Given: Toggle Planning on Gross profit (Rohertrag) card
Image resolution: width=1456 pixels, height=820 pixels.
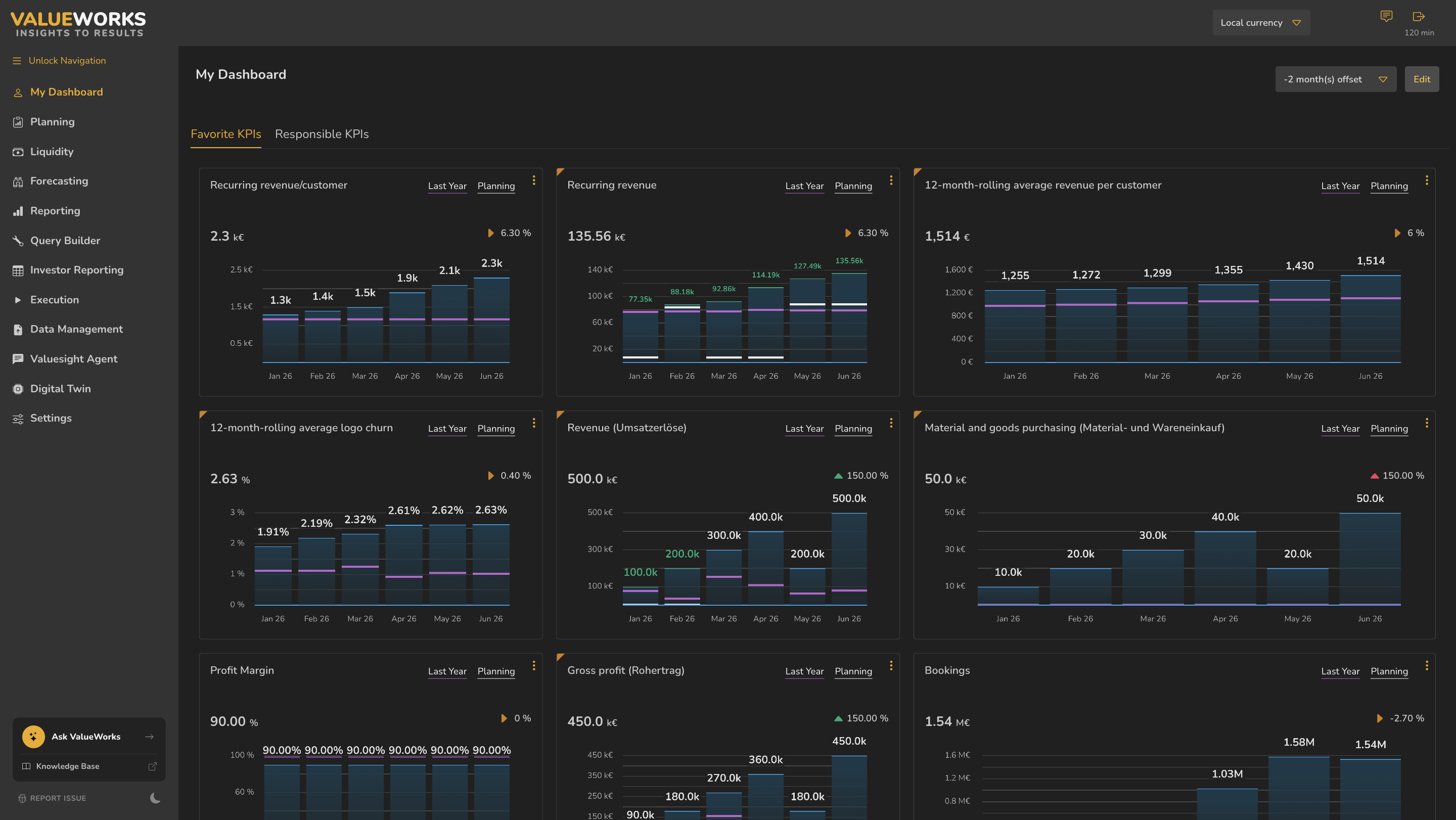Looking at the screenshot, I should coord(853,671).
